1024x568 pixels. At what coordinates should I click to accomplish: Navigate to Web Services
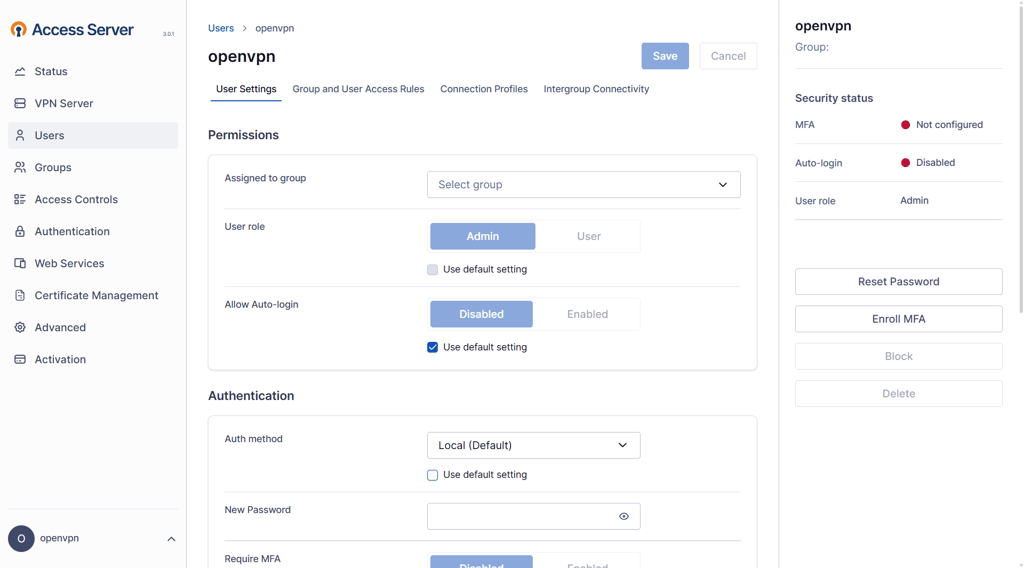(93, 263)
